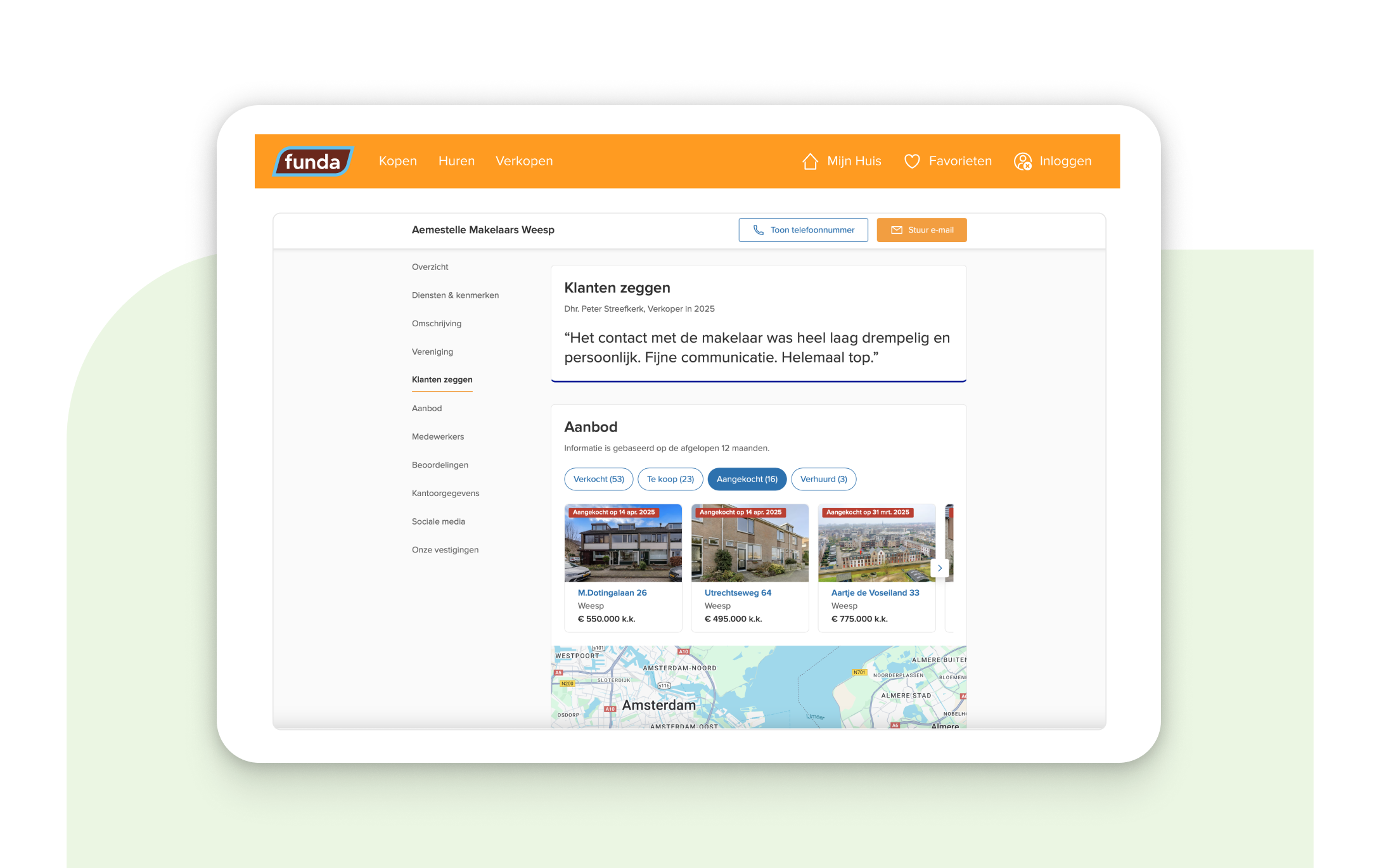Jump to Sociale media section
Image resolution: width=1379 pixels, height=868 pixels.
click(x=439, y=521)
